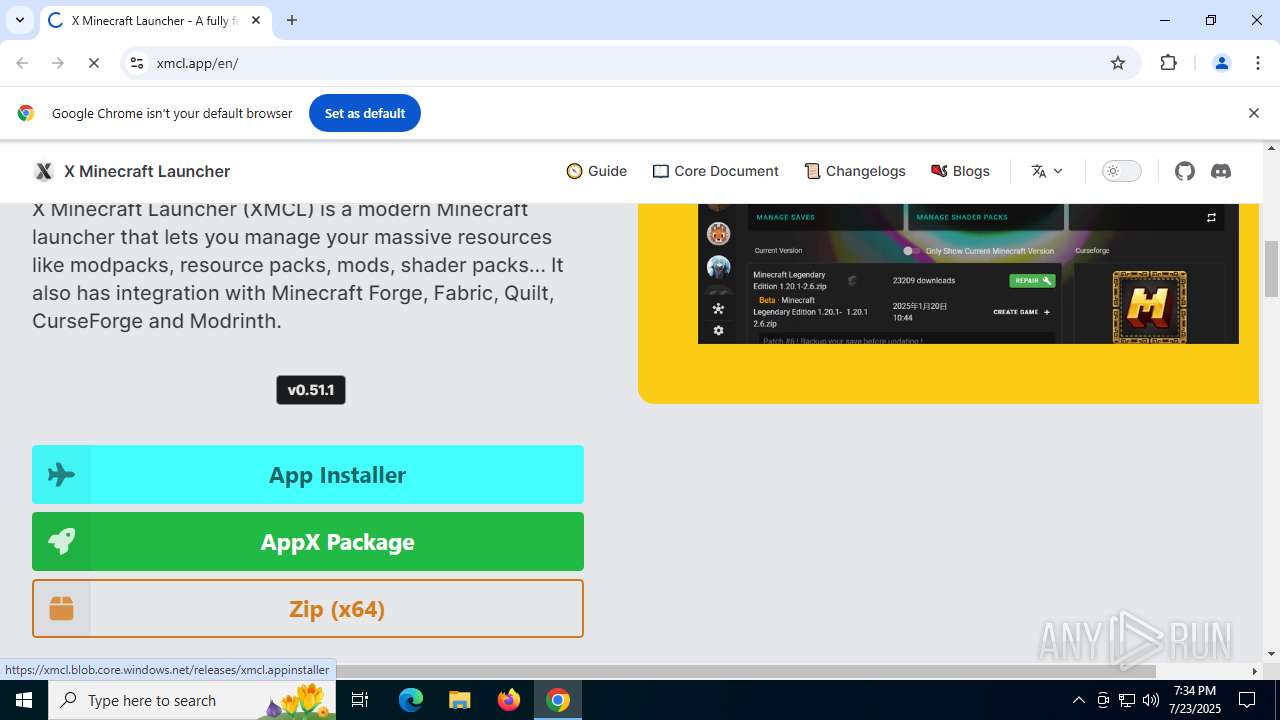1280x720 pixels.
Task: Open Task View on the taskbar
Action: pos(360,700)
